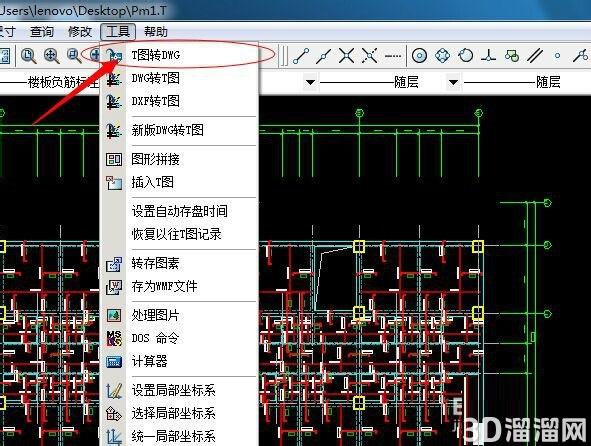The image size is (591, 446).
Task: Open the first 随层 combo dropdown arrow
Action: [x=453, y=82]
